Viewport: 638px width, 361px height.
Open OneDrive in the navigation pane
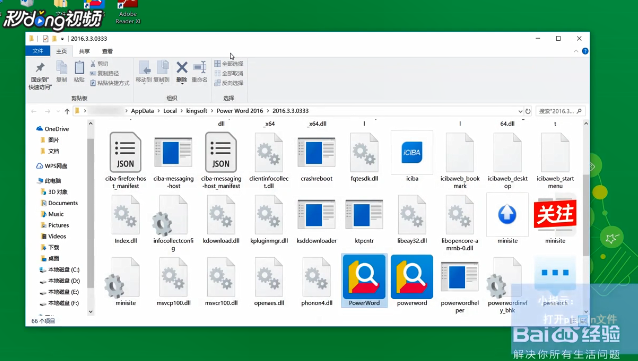point(52,129)
